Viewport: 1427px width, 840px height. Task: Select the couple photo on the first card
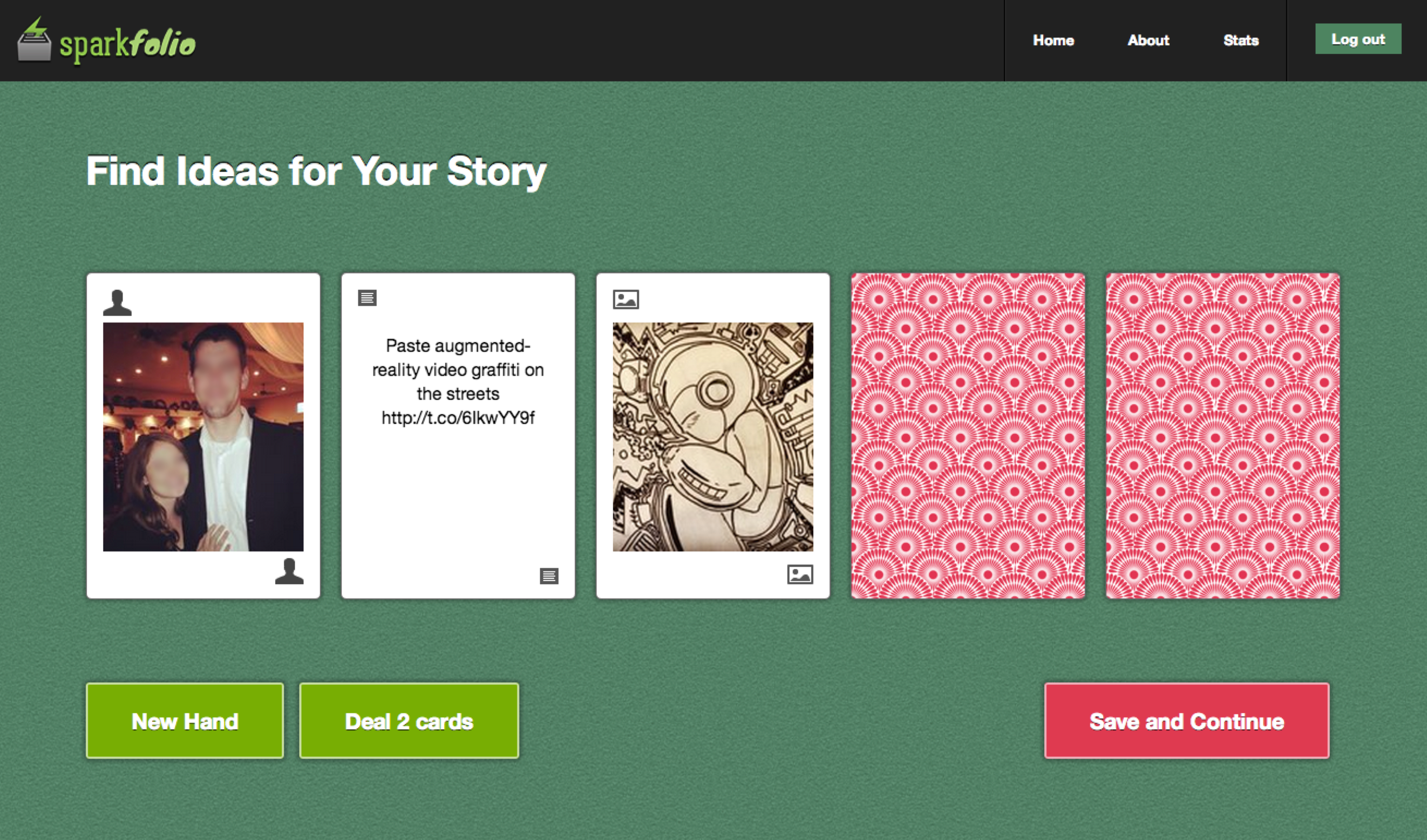[203, 436]
